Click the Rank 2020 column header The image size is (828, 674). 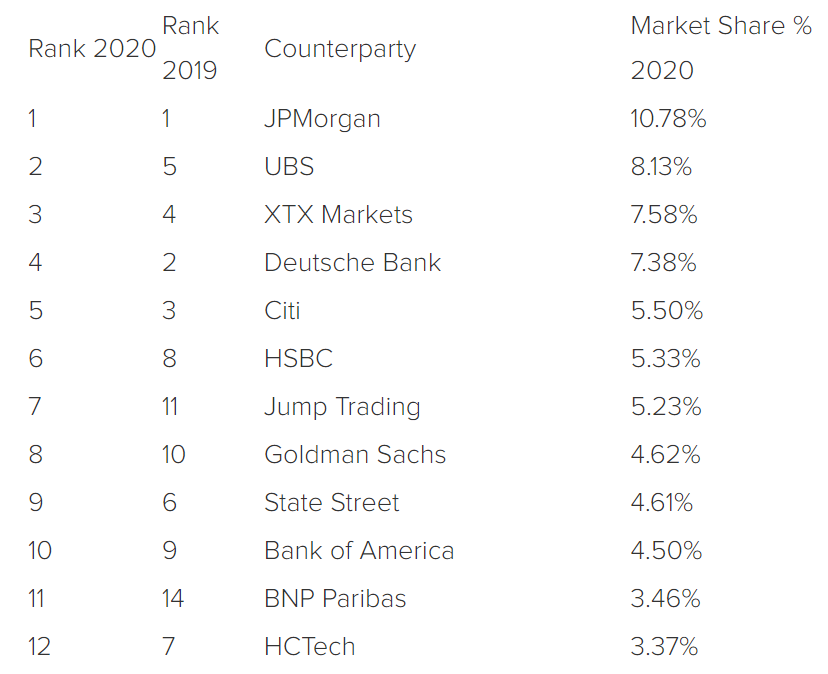tap(92, 49)
